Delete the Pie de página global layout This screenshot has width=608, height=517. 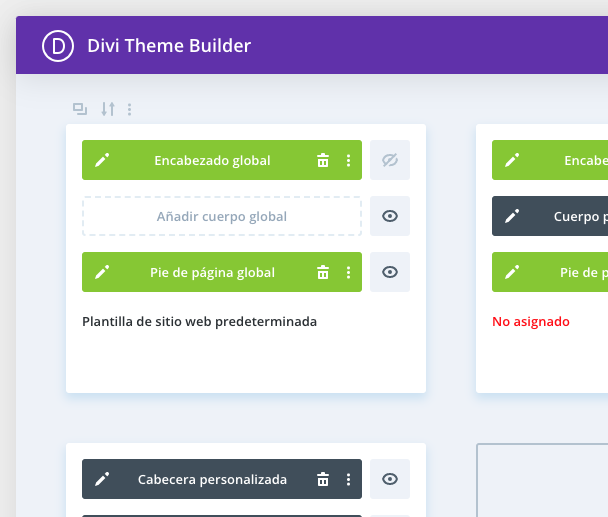(322, 272)
